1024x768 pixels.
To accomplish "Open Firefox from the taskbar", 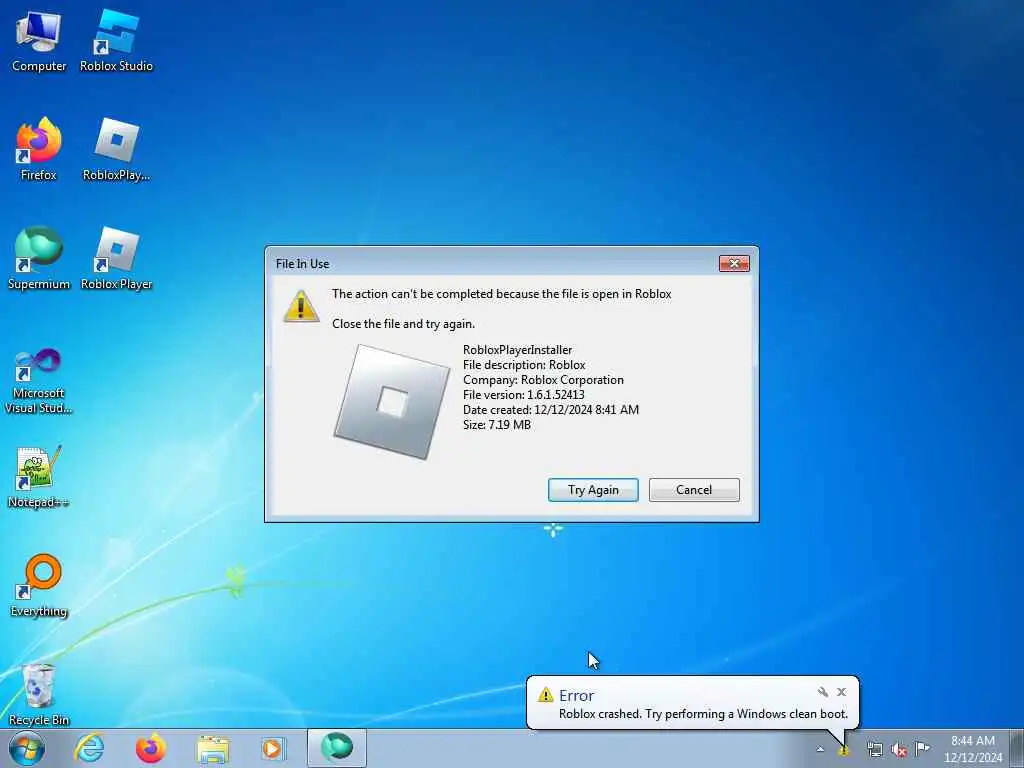I will click(150, 748).
